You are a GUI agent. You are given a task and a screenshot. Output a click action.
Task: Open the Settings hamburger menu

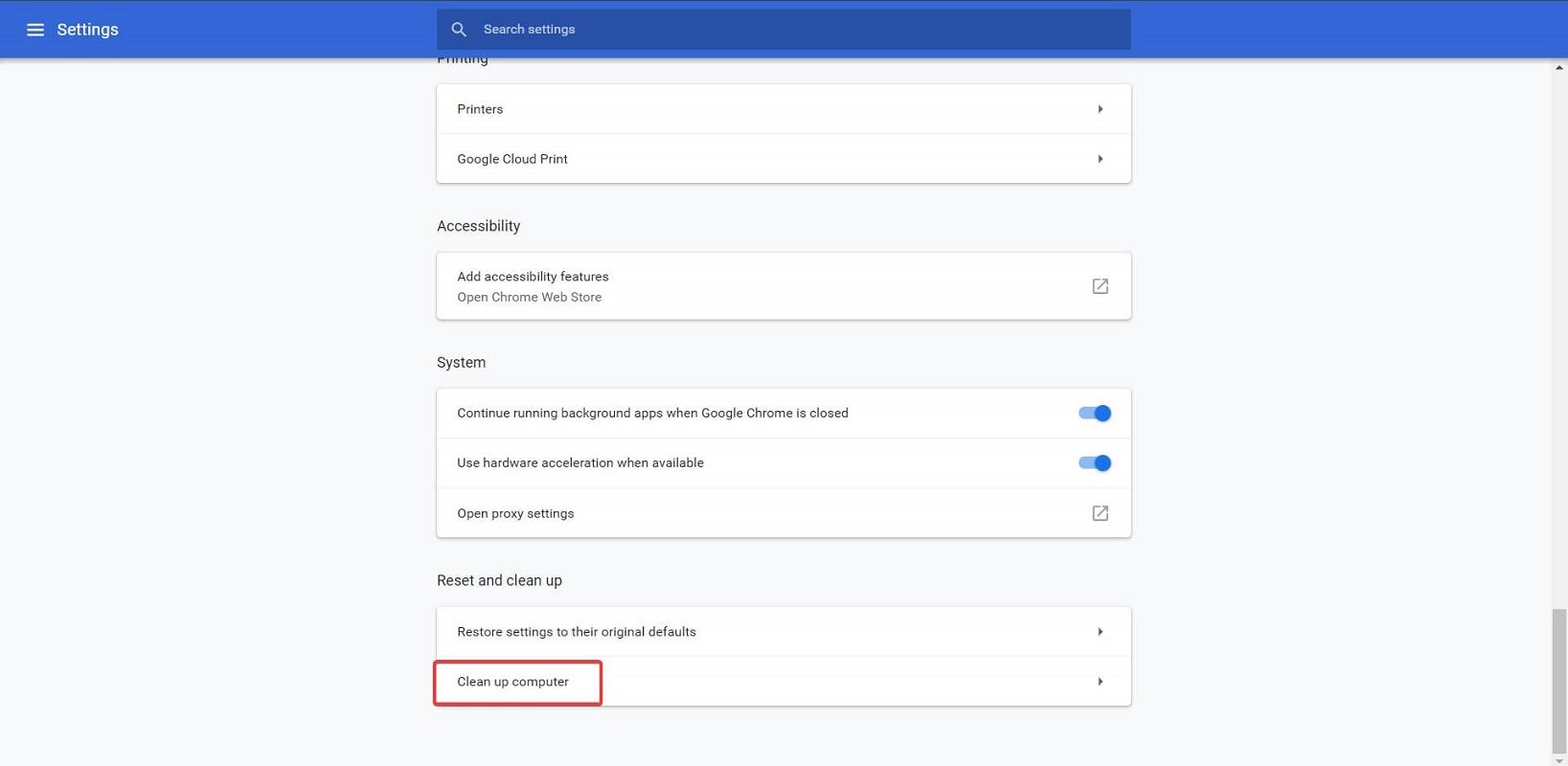click(x=35, y=30)
